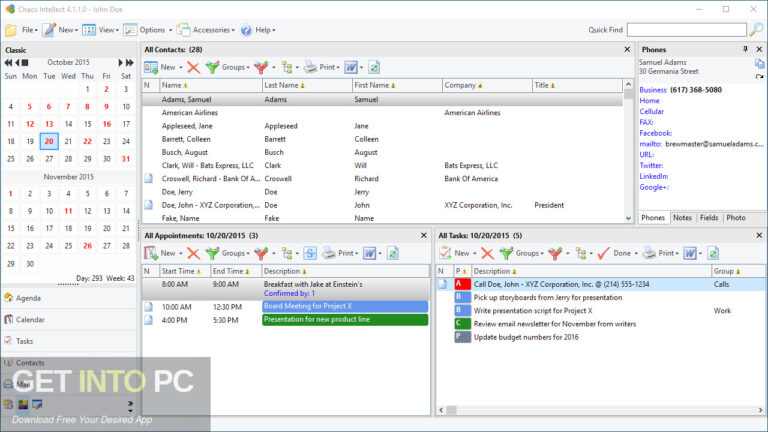Open the Contacts Word export dropdown arrow

click(x=361, y=68)
